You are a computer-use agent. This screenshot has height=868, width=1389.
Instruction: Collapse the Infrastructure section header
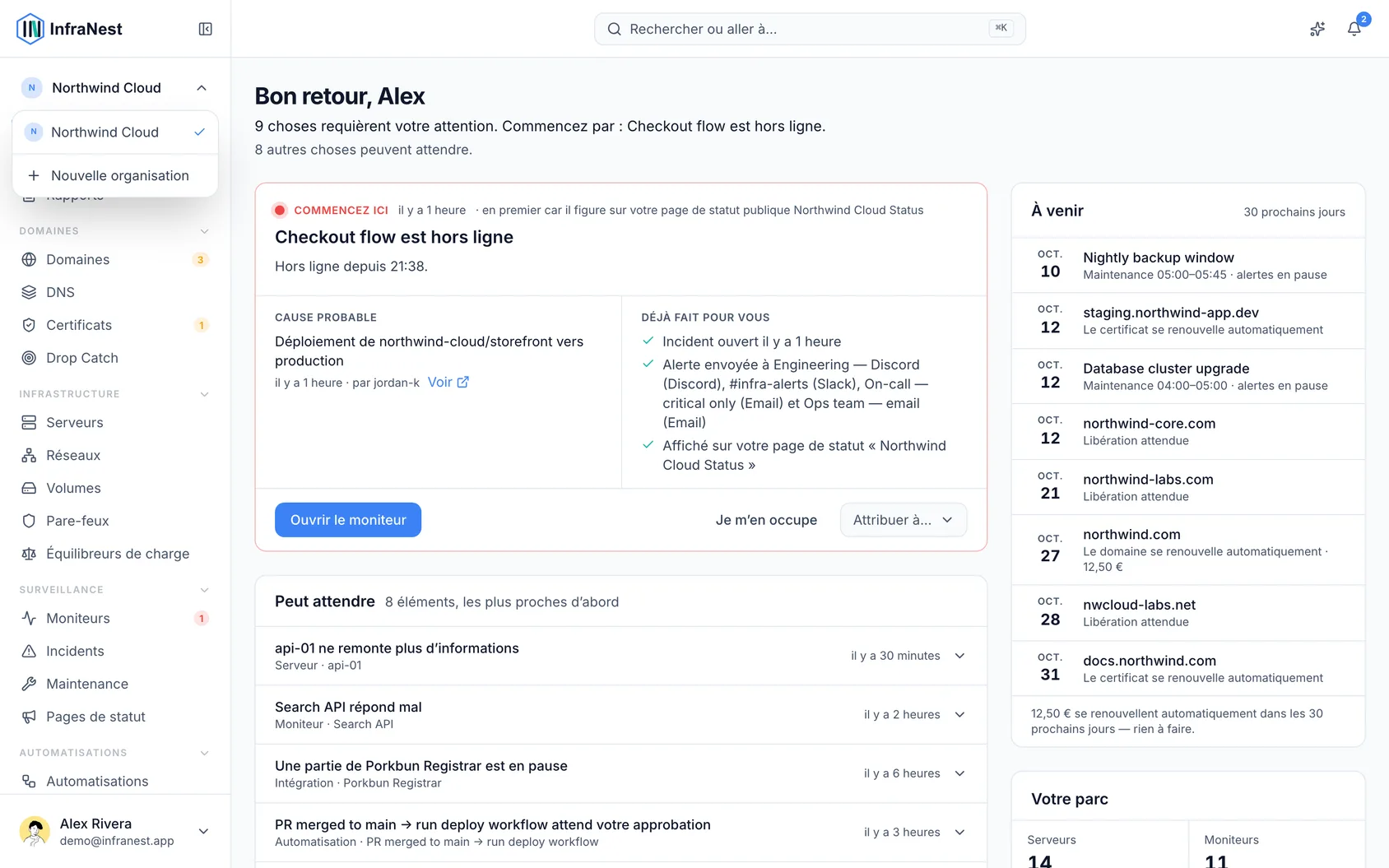coord(114,394)
